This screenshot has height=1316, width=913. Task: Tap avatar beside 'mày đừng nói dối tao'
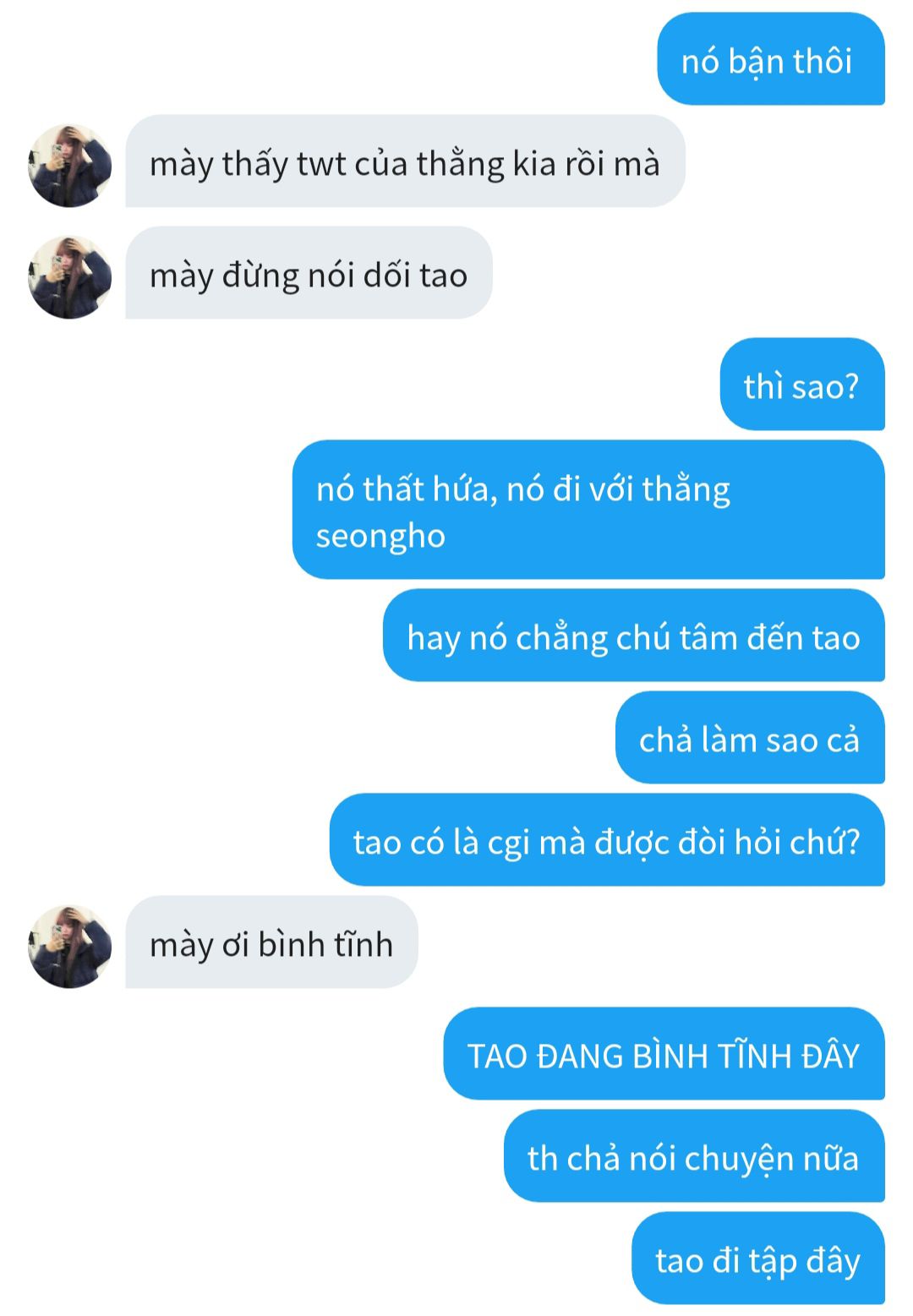click(x=69, y=277)
